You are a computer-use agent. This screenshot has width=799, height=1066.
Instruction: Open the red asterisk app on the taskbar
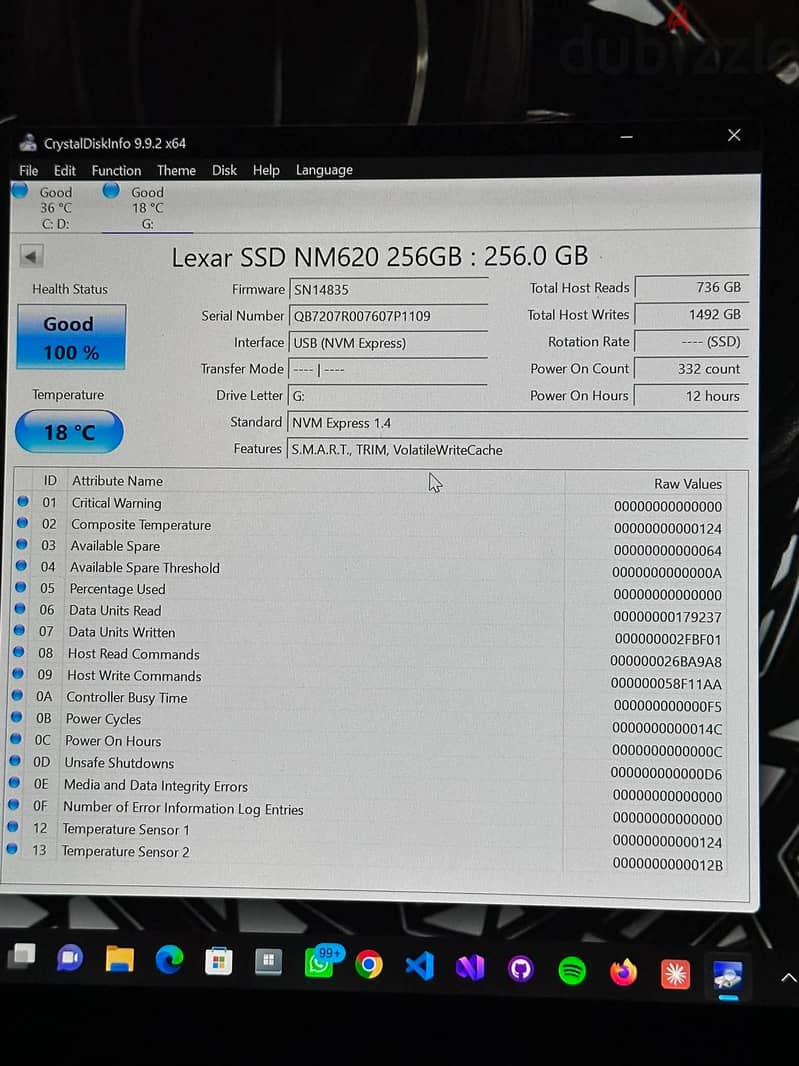point(675,974)
